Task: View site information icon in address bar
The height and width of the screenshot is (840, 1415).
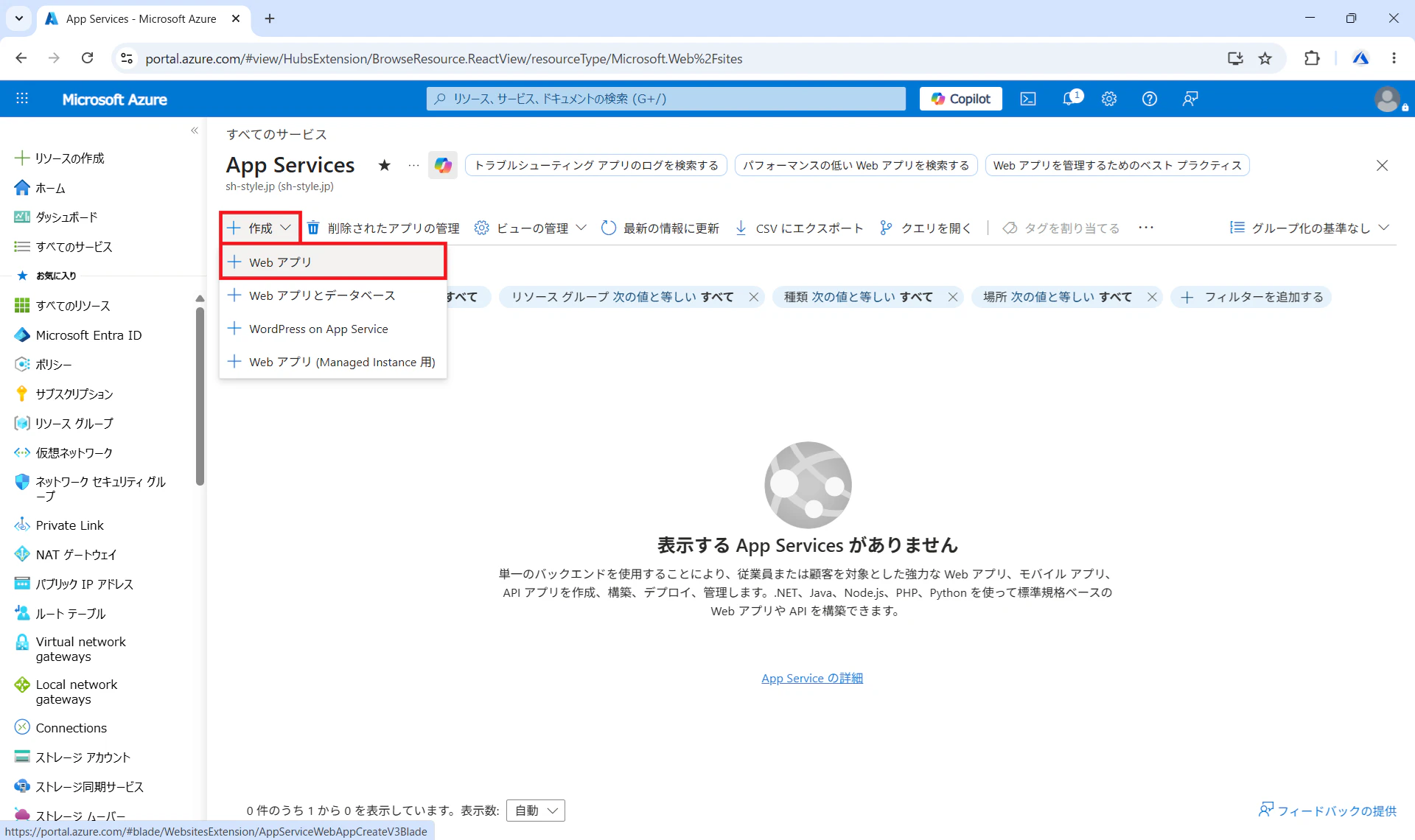Action: 127,58
